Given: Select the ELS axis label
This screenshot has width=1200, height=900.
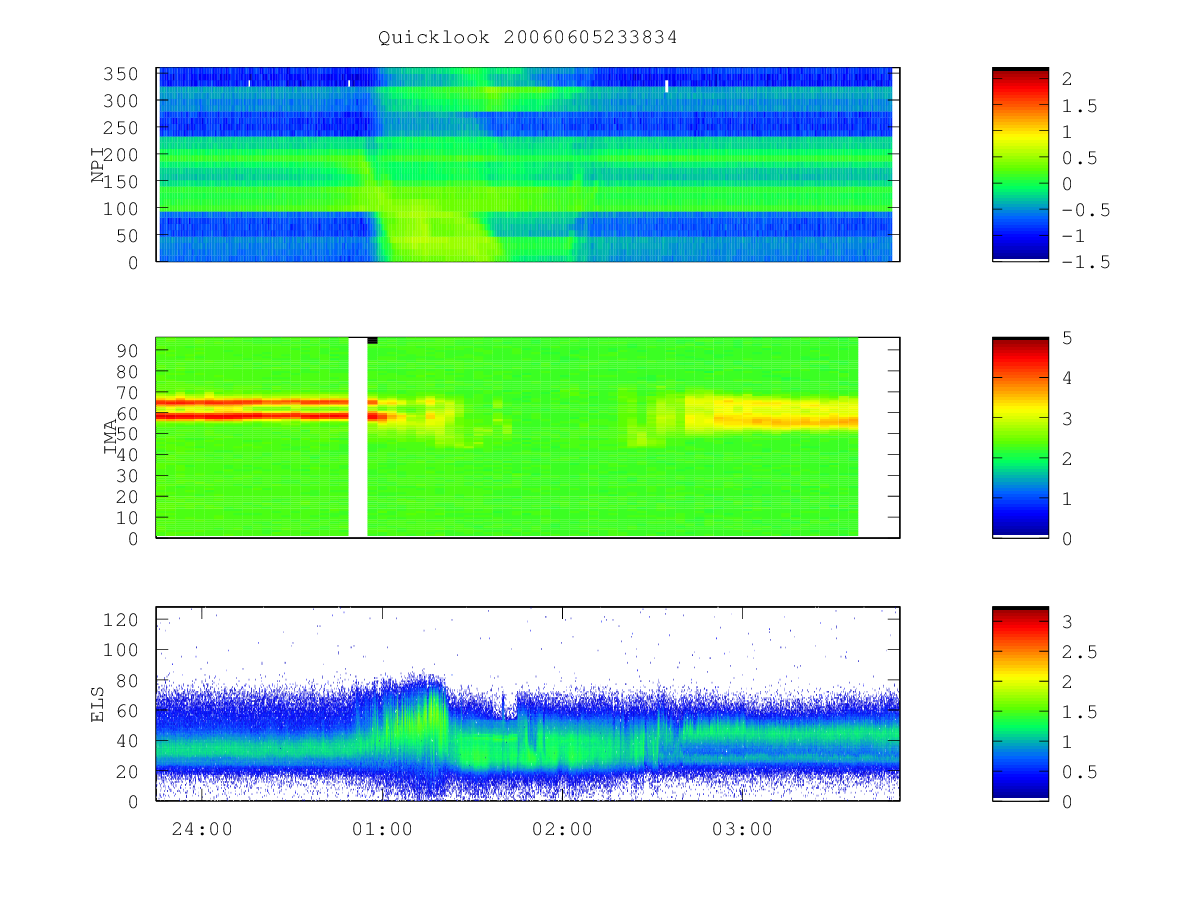Looking at the screenshot, I should tap(98, 704).
